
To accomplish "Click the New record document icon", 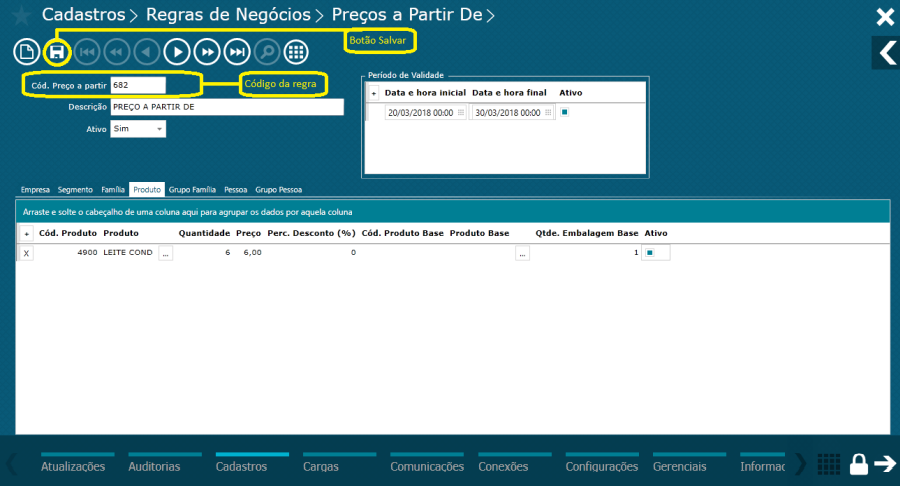I will [26, 52].
